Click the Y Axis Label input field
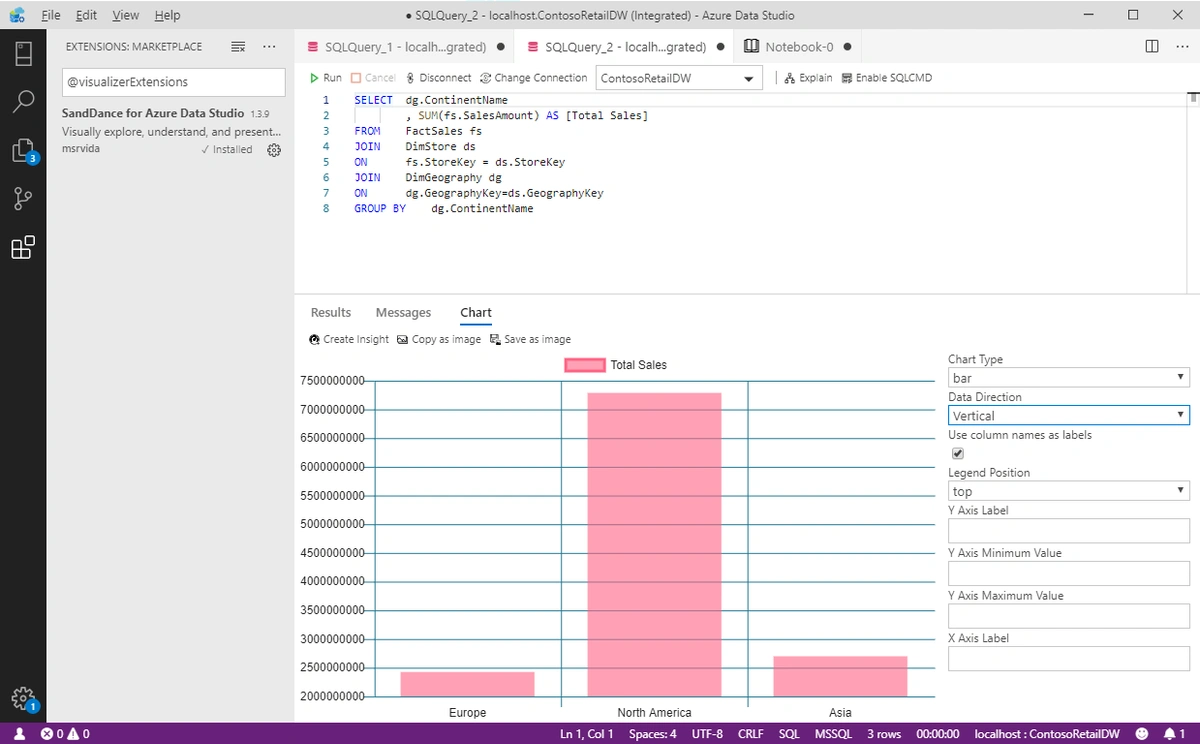The height and width of the screenshot is (744, 1200). pos(1068,531)
